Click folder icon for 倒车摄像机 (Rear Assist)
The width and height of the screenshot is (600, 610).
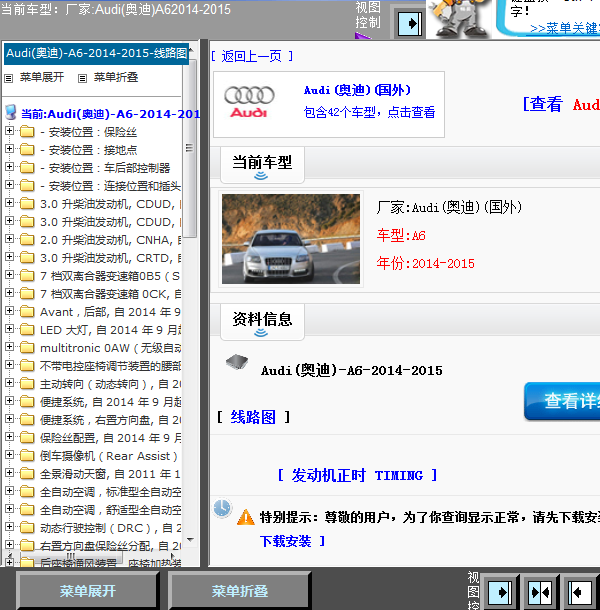pos(27,455)
